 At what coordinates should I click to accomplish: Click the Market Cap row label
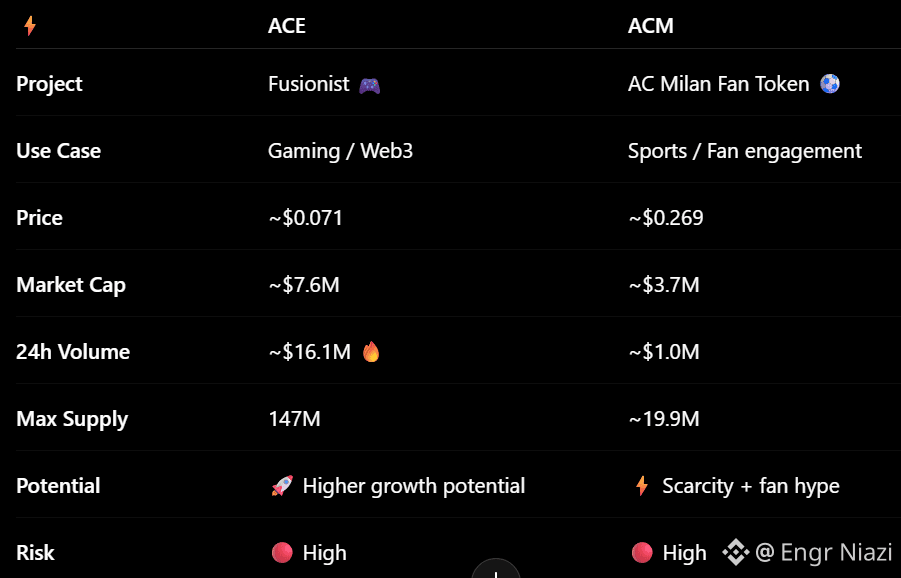click(x=71, y=285)
